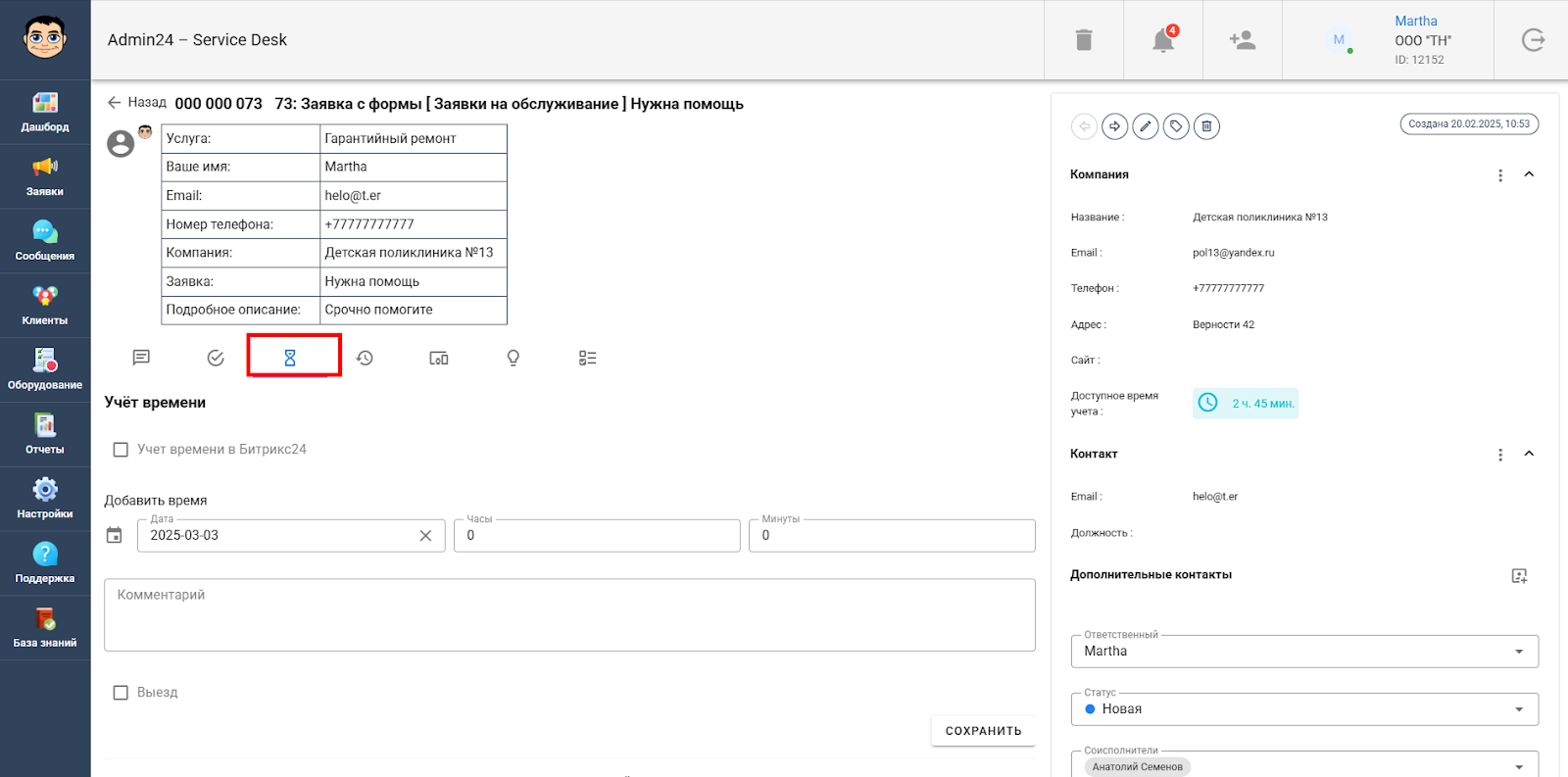Clear the date field with X icon

[x=425, y=536]
